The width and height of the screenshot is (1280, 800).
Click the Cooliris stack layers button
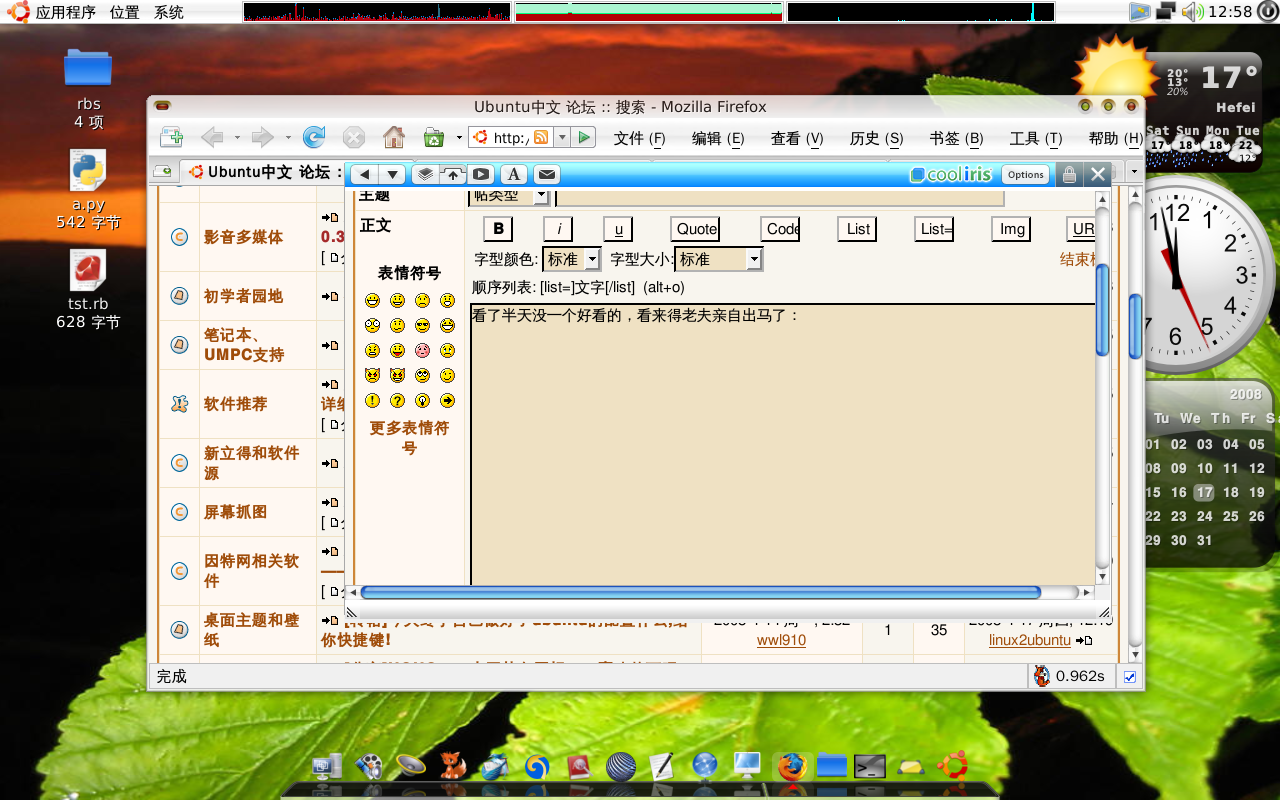[x=425, y=174]
